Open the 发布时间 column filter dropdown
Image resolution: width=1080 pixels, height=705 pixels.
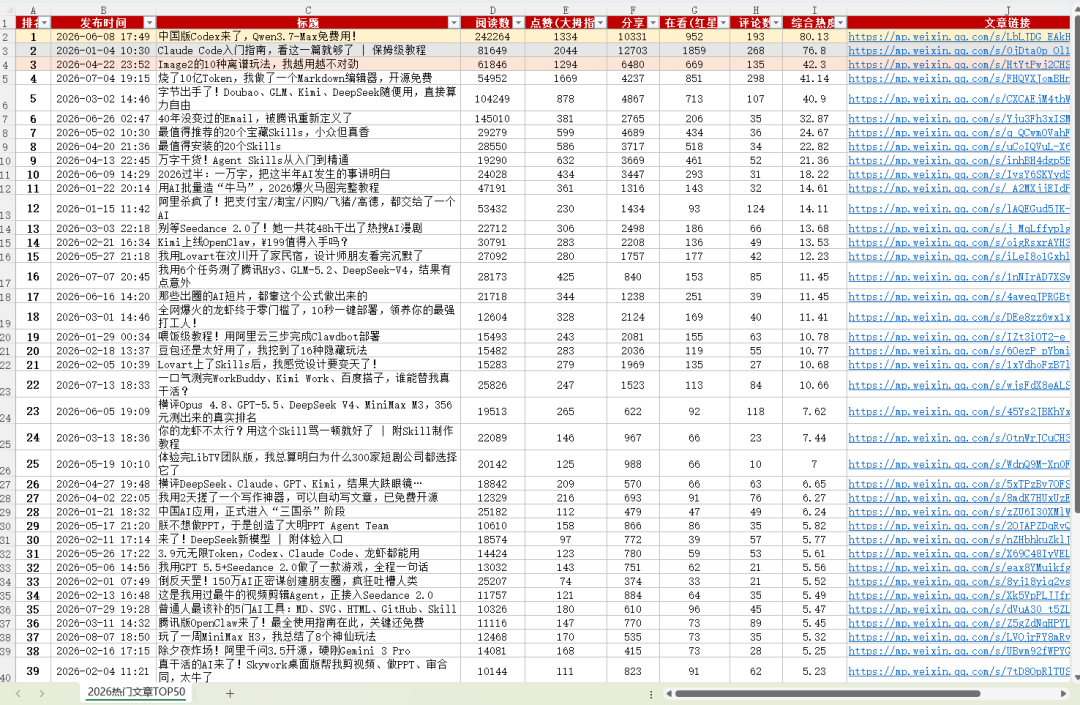[x=149, y=23]
